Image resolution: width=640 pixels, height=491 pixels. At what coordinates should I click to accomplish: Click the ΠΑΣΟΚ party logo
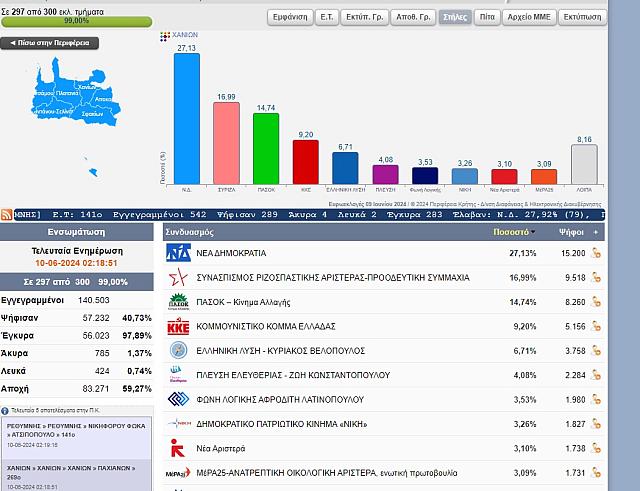178,302
